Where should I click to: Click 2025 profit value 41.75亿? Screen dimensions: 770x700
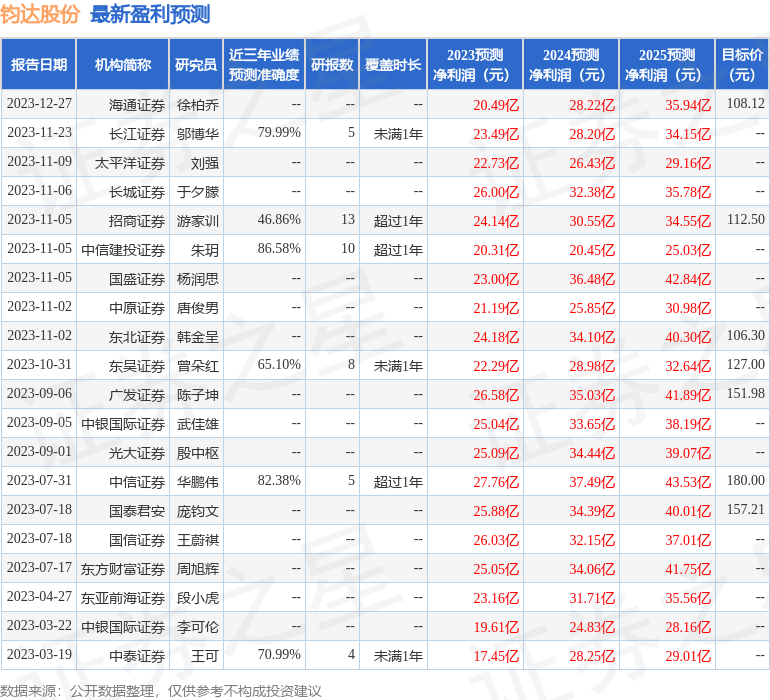coord(688,569)
